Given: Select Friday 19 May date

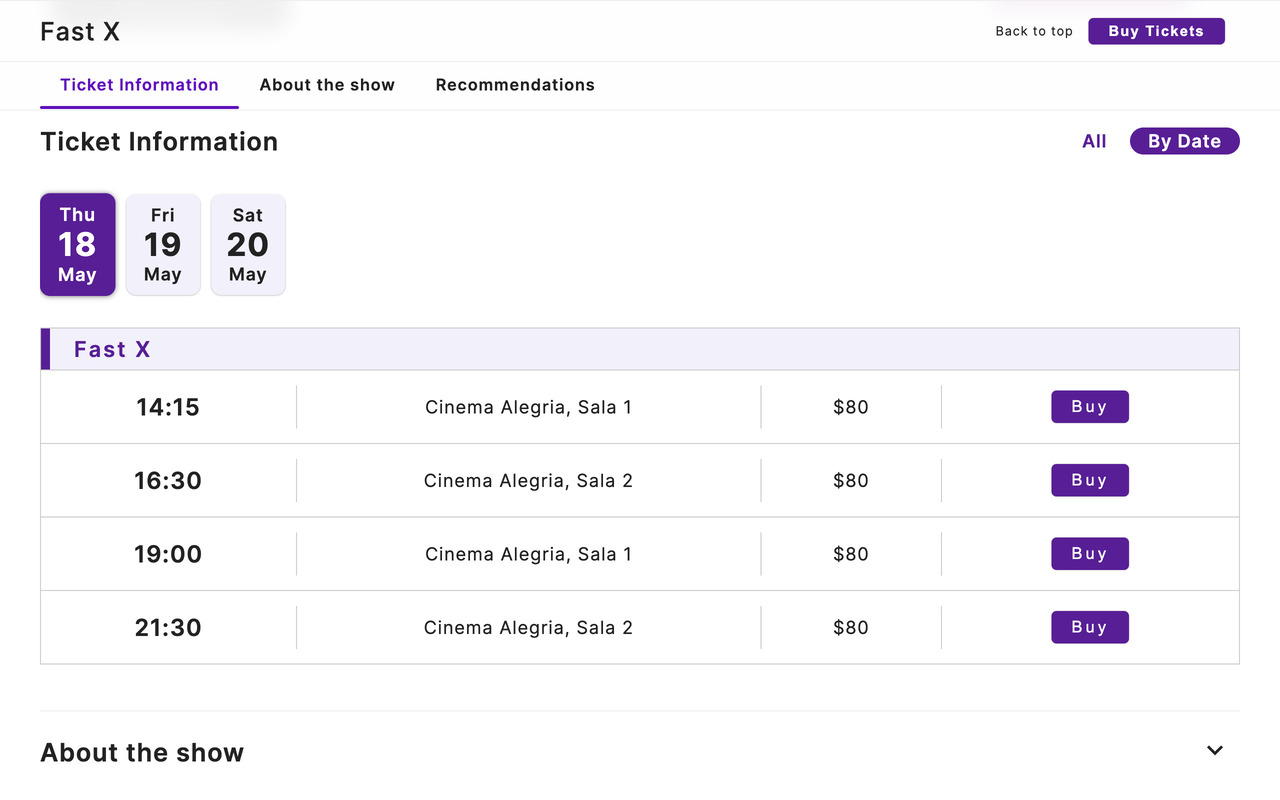Looking at the screenshot, I should click(x=163, y=244).
